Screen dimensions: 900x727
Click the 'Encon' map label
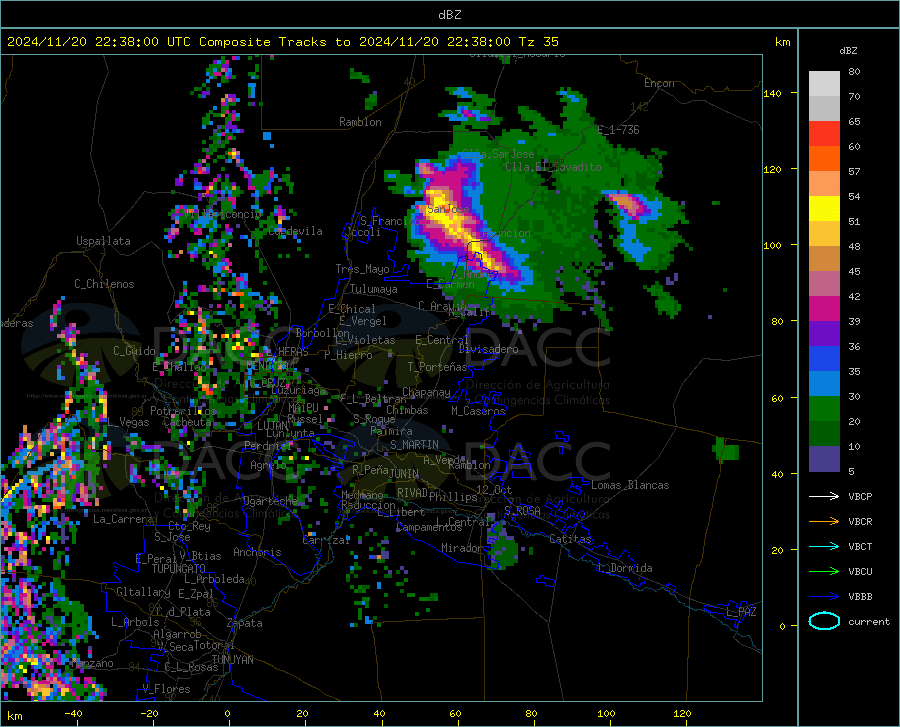(x=659, y=83)
